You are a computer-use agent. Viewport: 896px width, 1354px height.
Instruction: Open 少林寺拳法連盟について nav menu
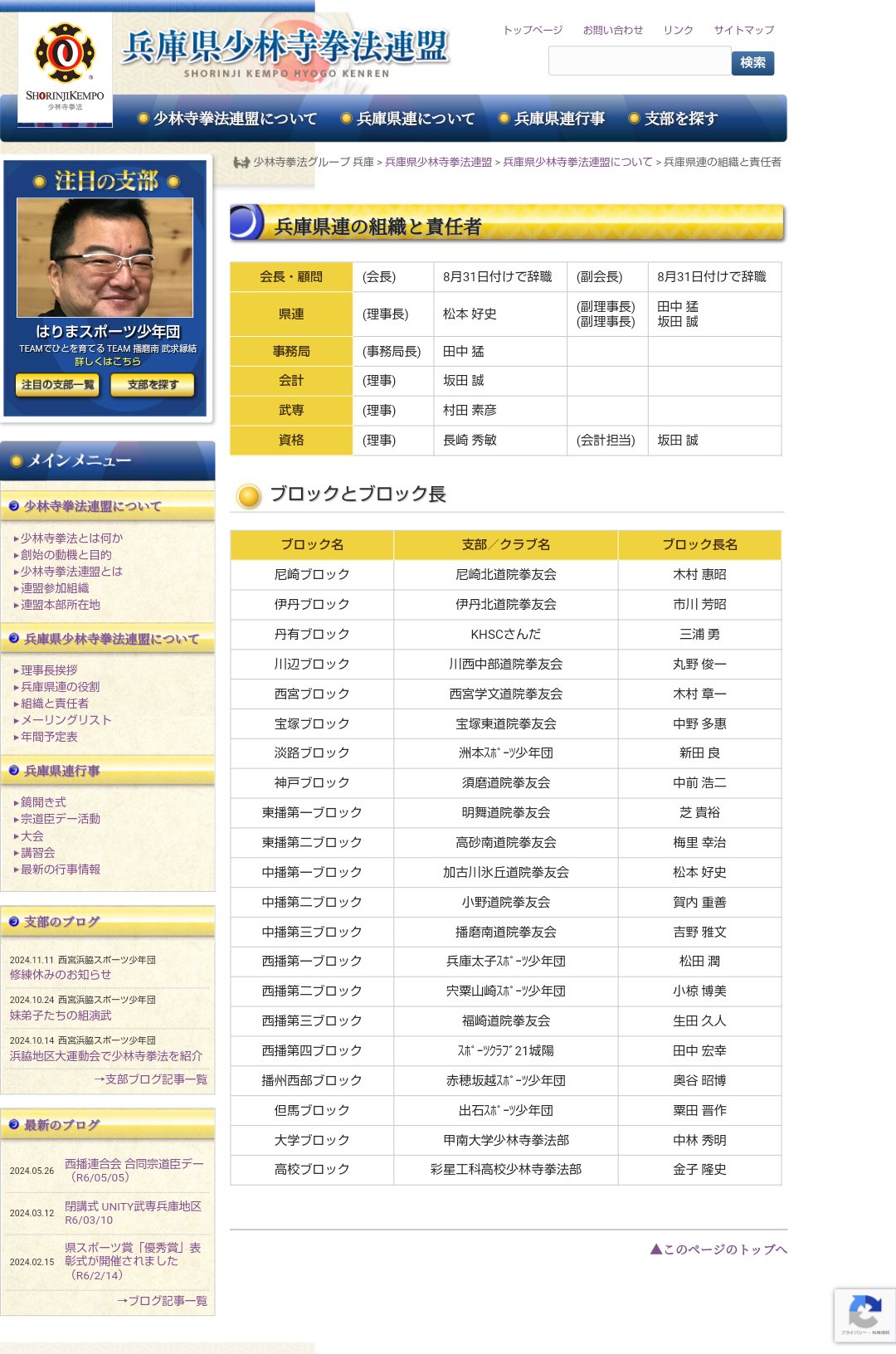[x=227, y=119]
